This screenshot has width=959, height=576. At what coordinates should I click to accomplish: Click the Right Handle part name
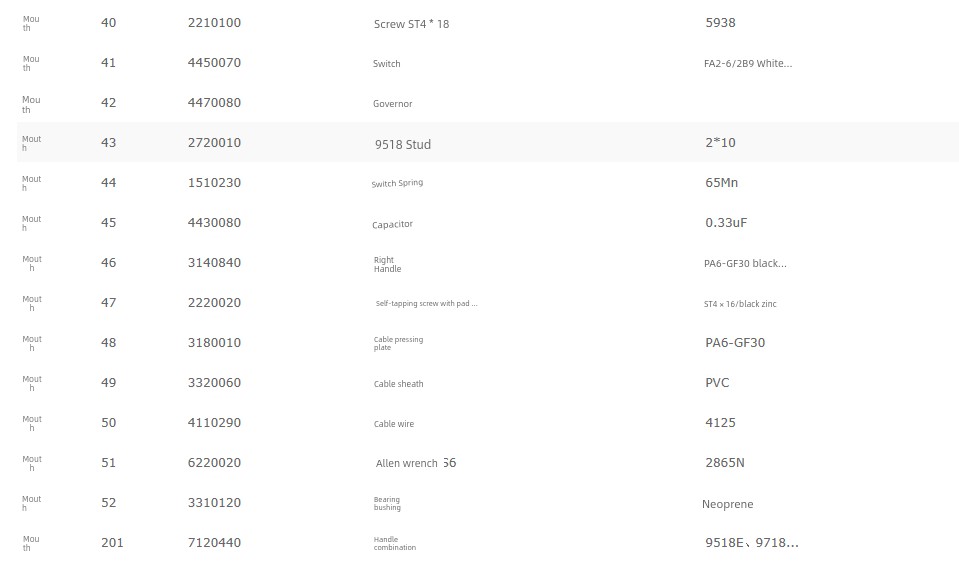point(387,264)
